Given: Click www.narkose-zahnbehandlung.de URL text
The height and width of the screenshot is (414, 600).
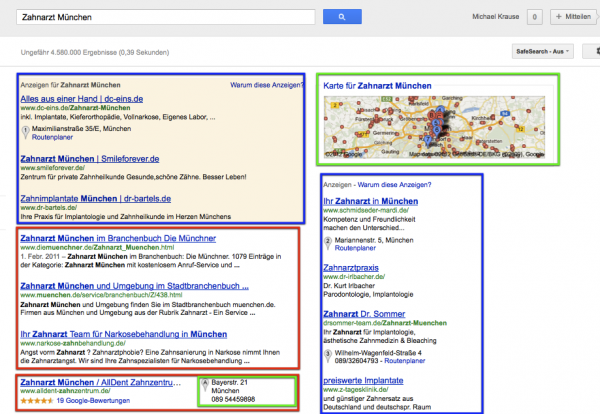Looking at the screenshot, I should [x=73, y=343].
